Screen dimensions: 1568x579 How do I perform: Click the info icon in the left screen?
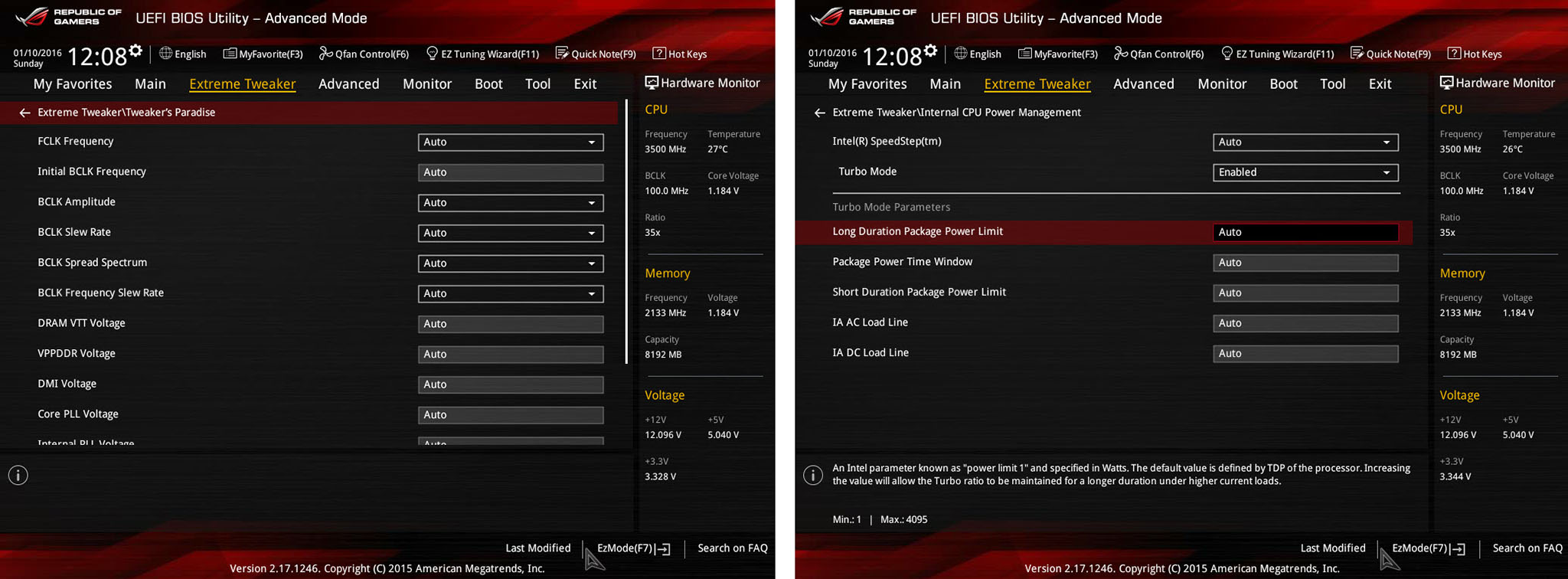pyautogui.click(x=18, y=476)
